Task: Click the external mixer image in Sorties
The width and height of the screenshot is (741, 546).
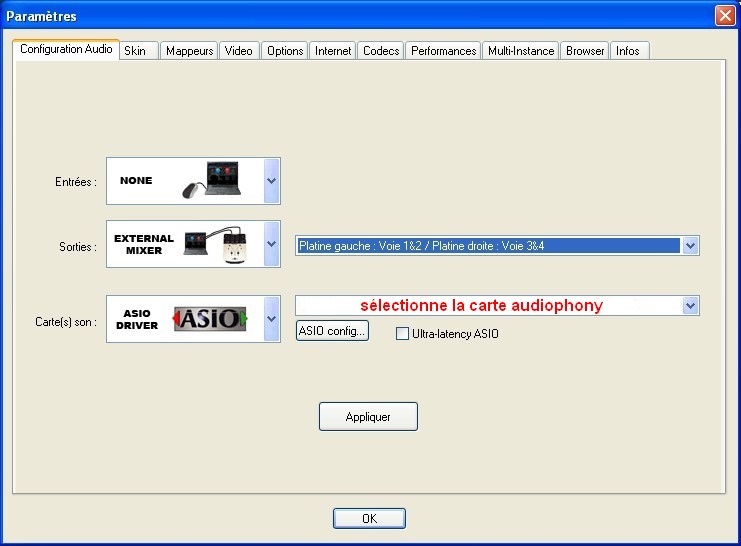Action: click(212, 244)
